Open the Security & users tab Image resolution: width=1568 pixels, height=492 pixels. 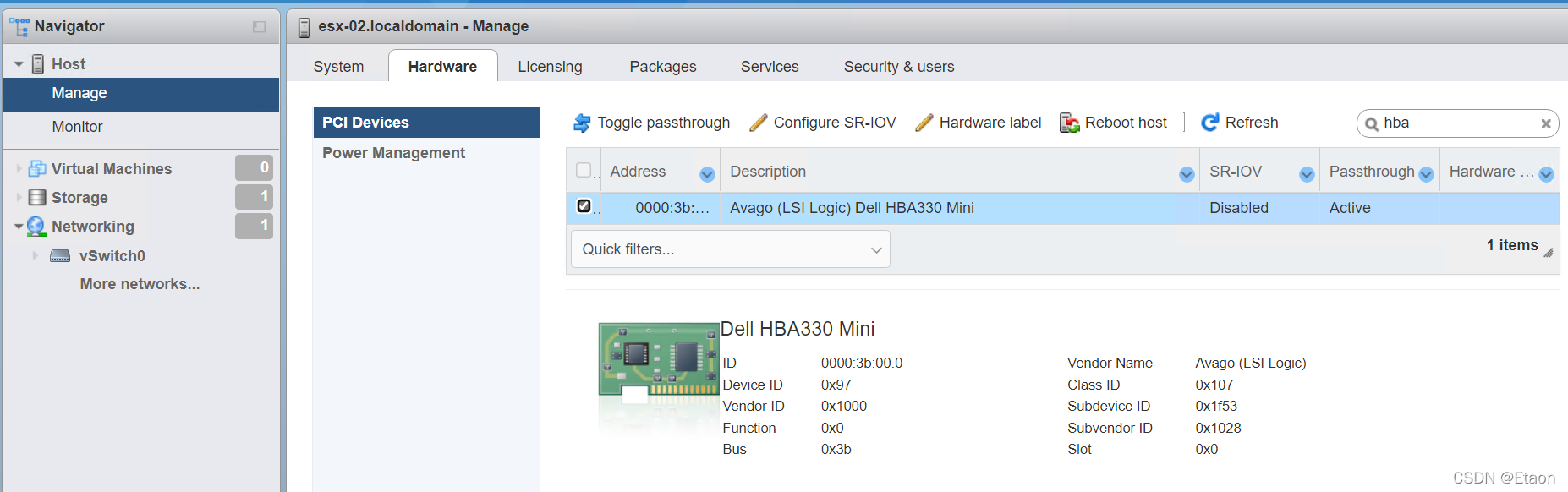(899, 67)
